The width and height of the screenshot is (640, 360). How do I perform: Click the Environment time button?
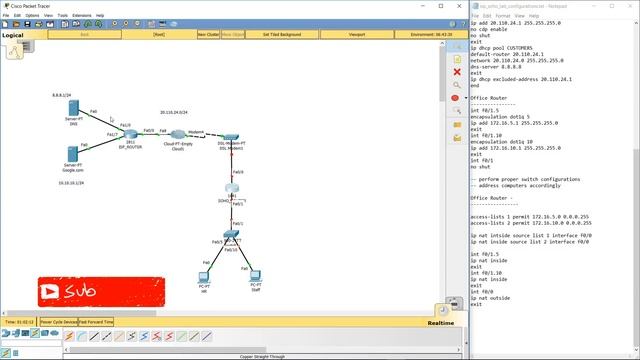click(x=431, y=35)
